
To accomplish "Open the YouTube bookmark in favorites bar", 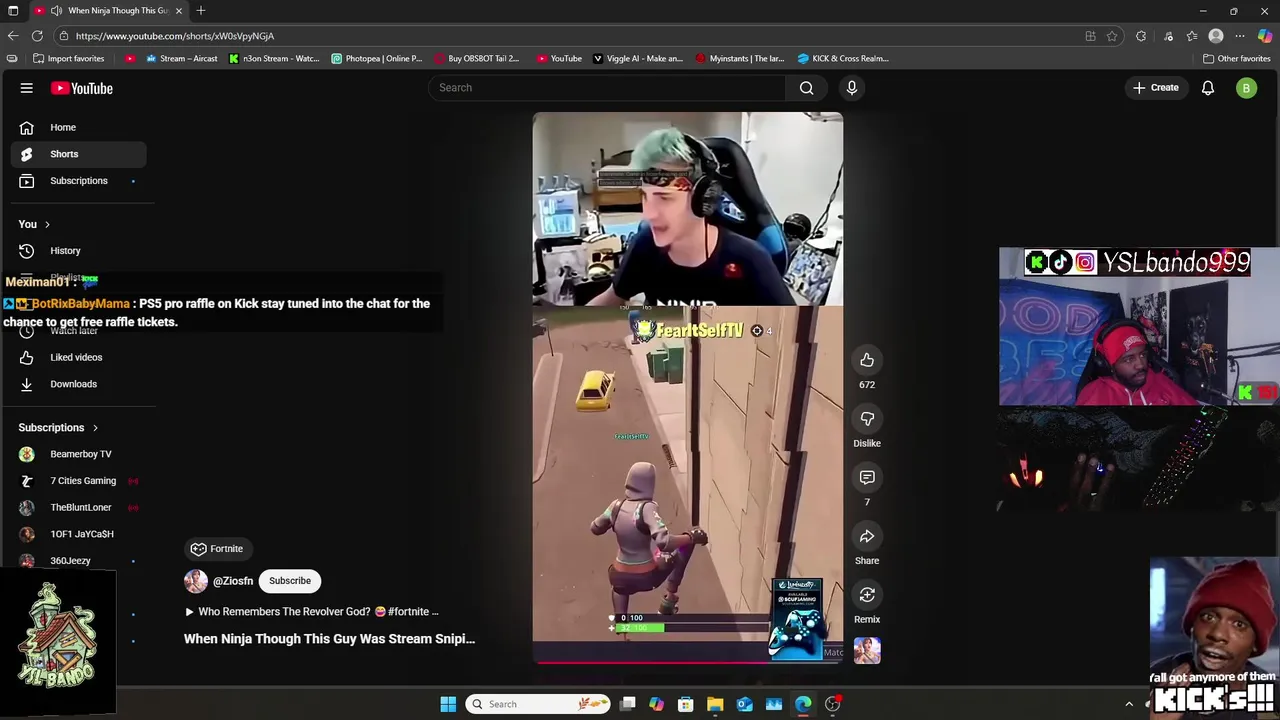I will click(559, 58).
